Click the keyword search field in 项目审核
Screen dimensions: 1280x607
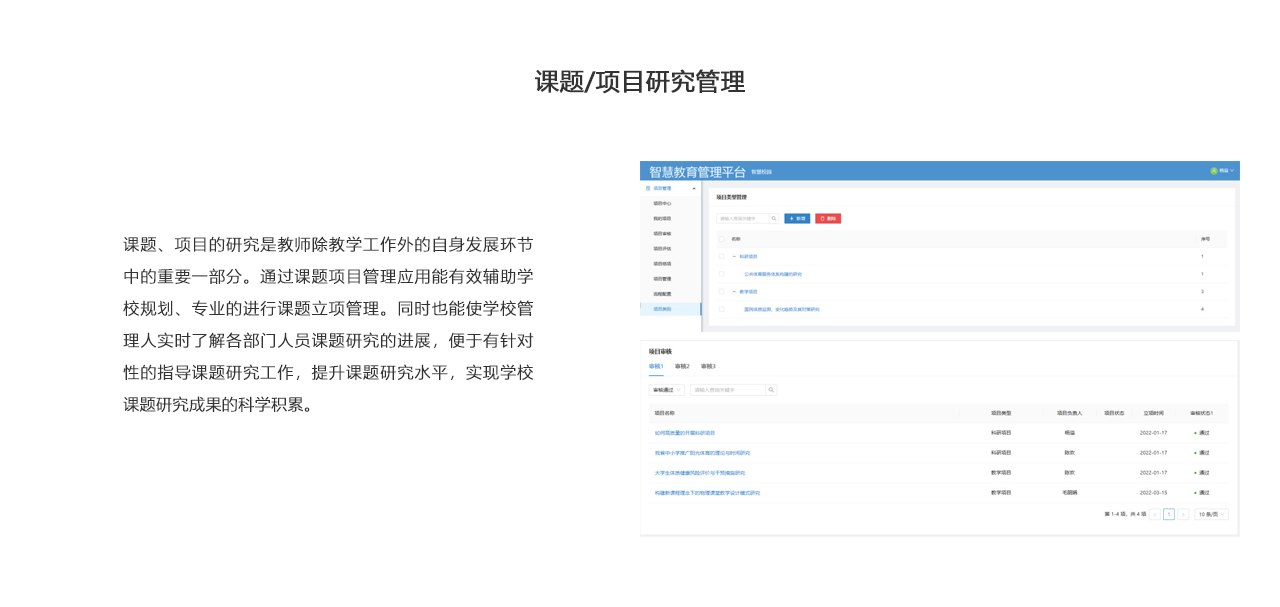[727, 390]
